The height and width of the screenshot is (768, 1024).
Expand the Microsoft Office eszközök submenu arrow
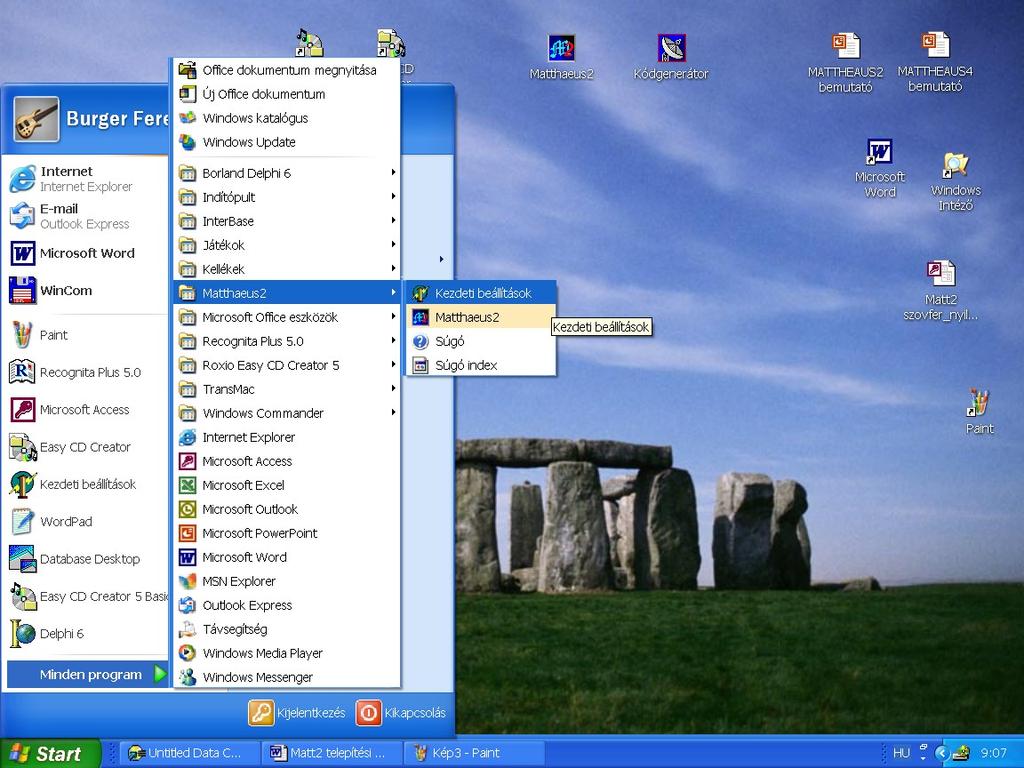[393, 317]
